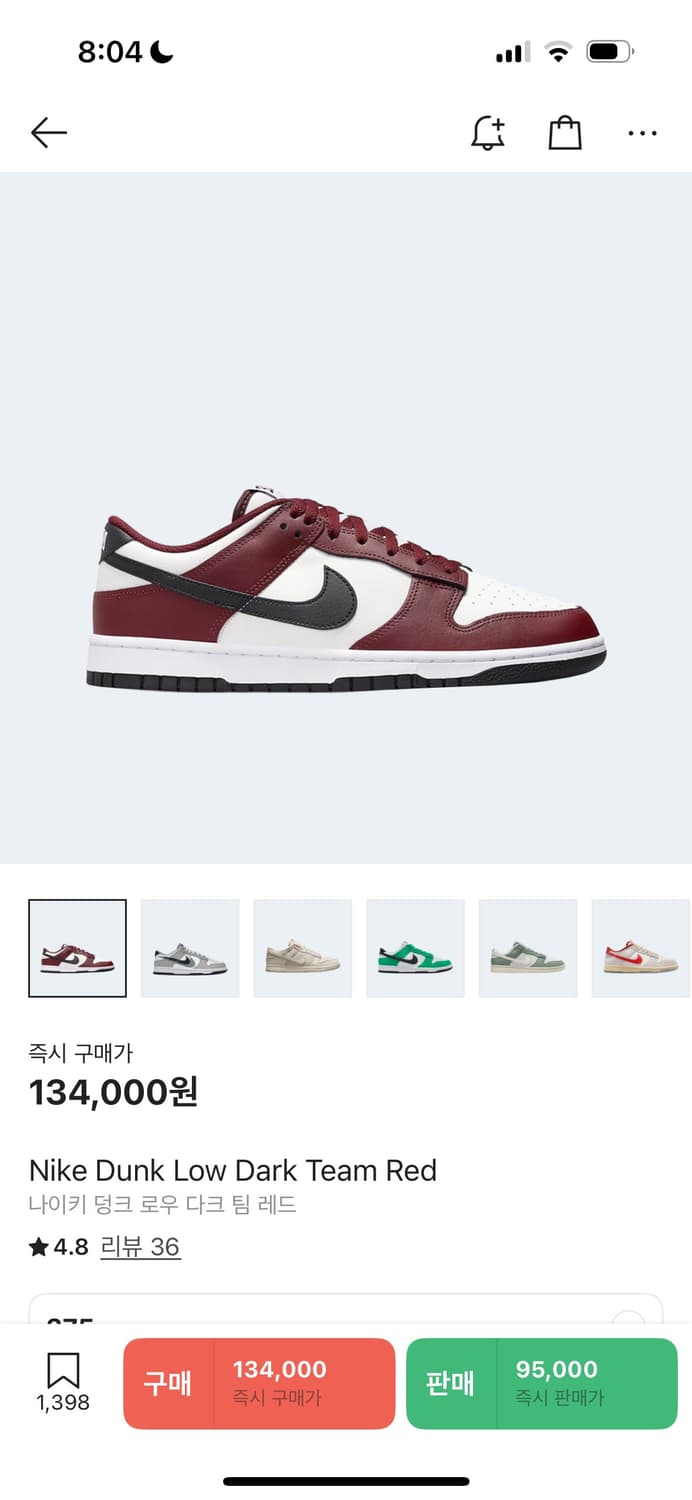Select the grey Dunk thumbnail
The height and width of the screenshot is (1500, 692).
(190, 948)
